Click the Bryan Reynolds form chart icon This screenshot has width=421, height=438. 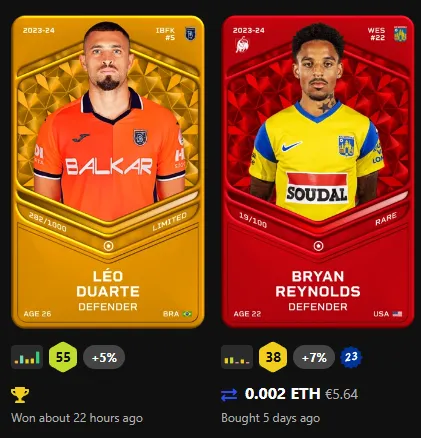coord(237,357)
